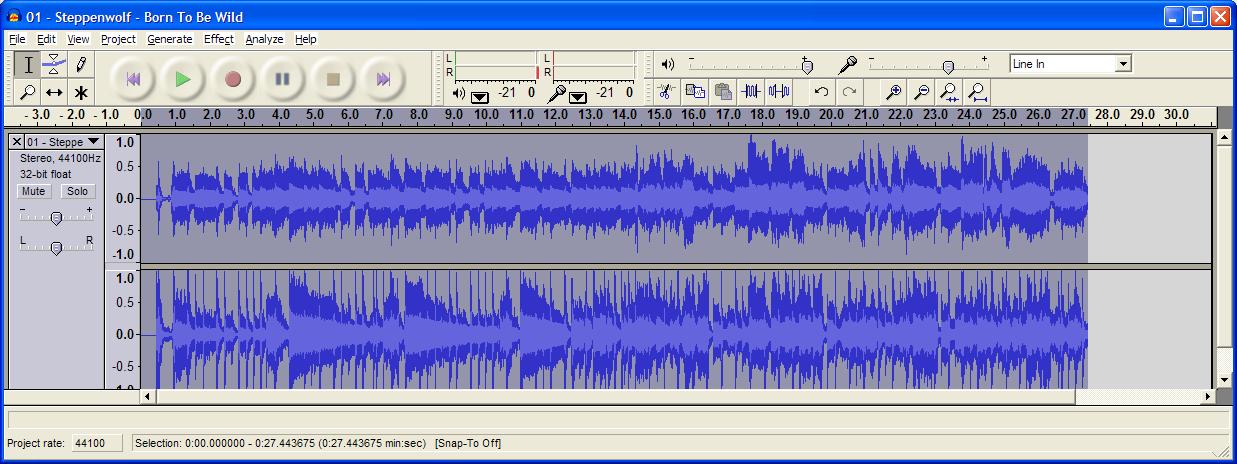Open the Help menu
The height and width of the screenshot is (464, 1237).
pos(306,39)
